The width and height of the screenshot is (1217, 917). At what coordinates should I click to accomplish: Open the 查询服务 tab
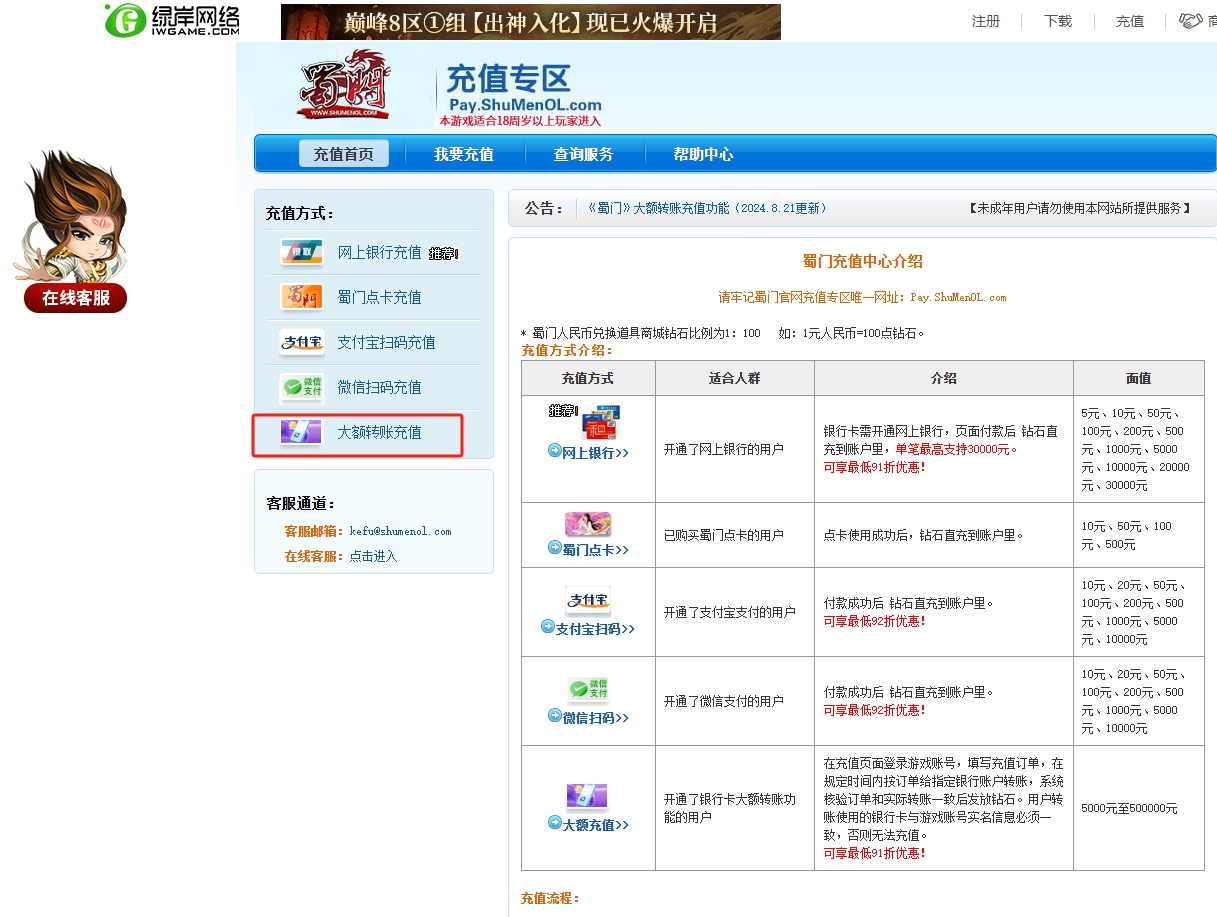tap(584, 154)
